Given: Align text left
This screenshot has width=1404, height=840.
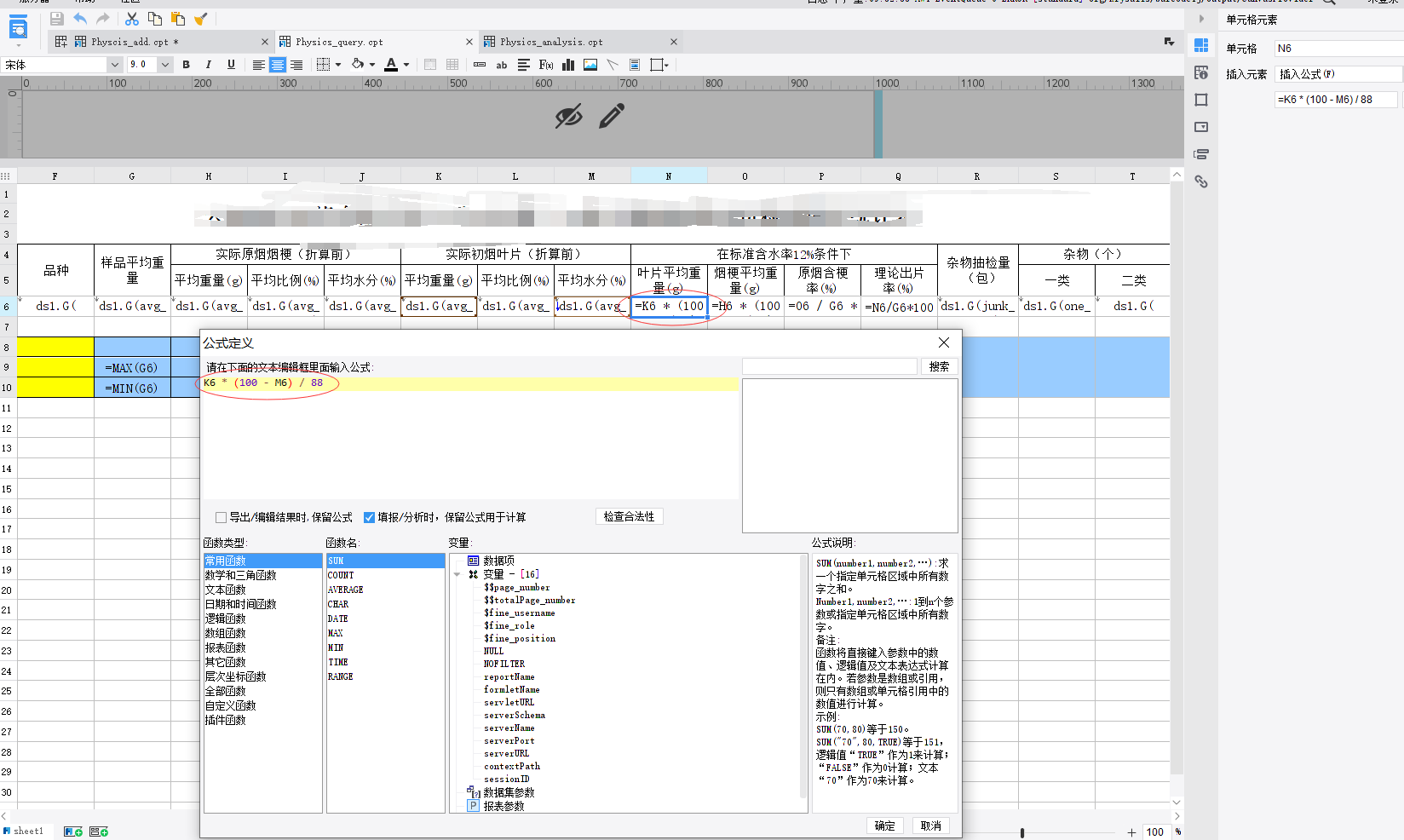Looking at the screenshot, I should click(258, 65).
